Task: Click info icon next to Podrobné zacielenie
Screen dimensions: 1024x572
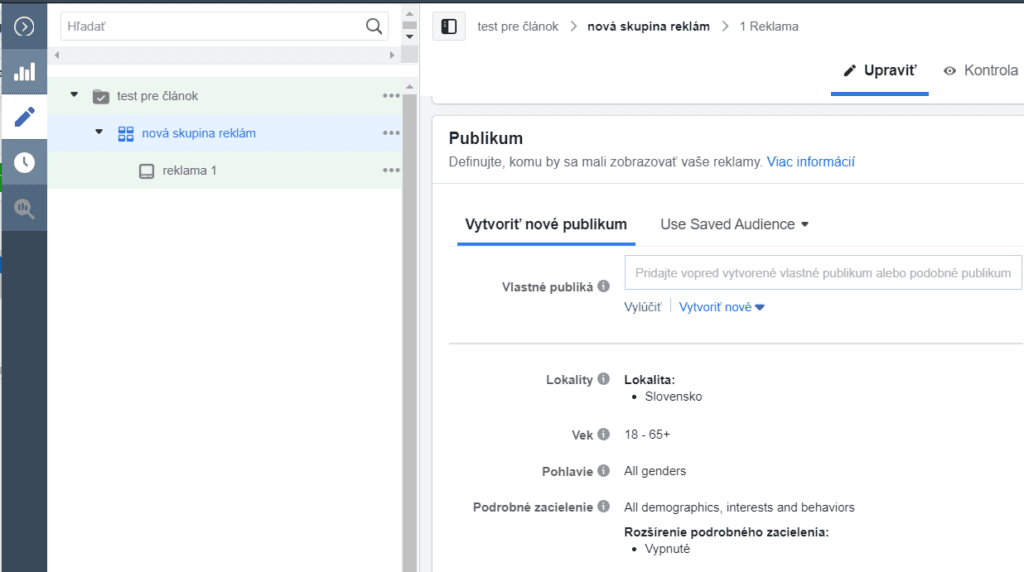Action: pos(603,507)
